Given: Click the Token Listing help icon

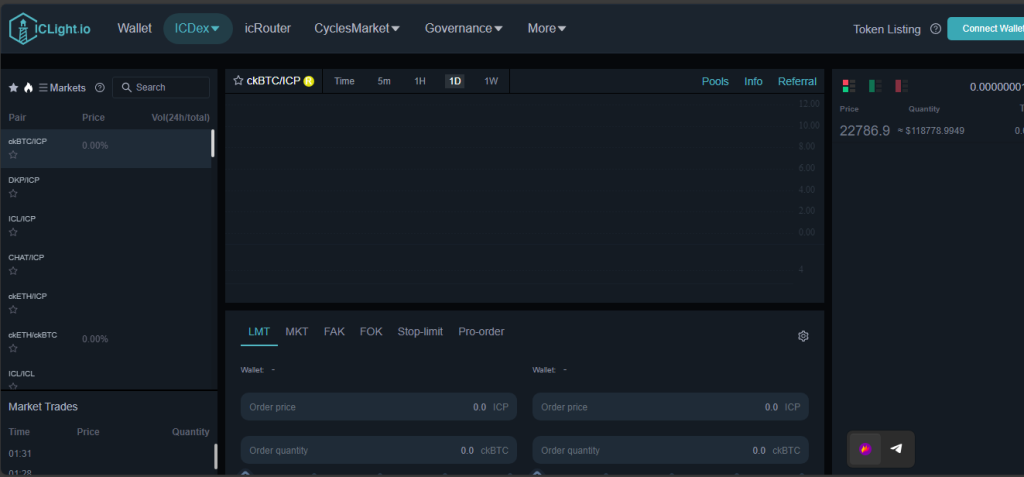Looking at the screenshot, I should (x=935, y=29).
